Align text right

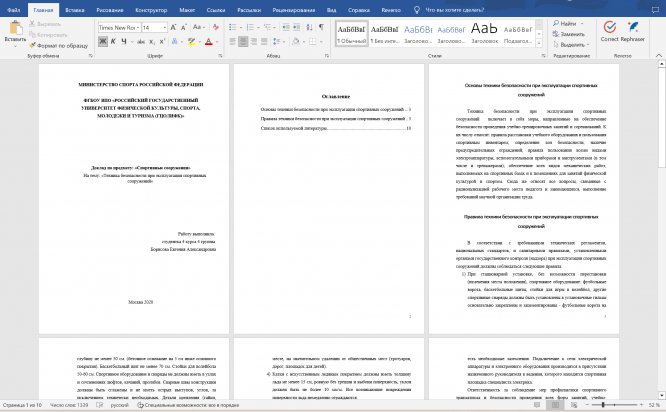(x=254, y=42)
